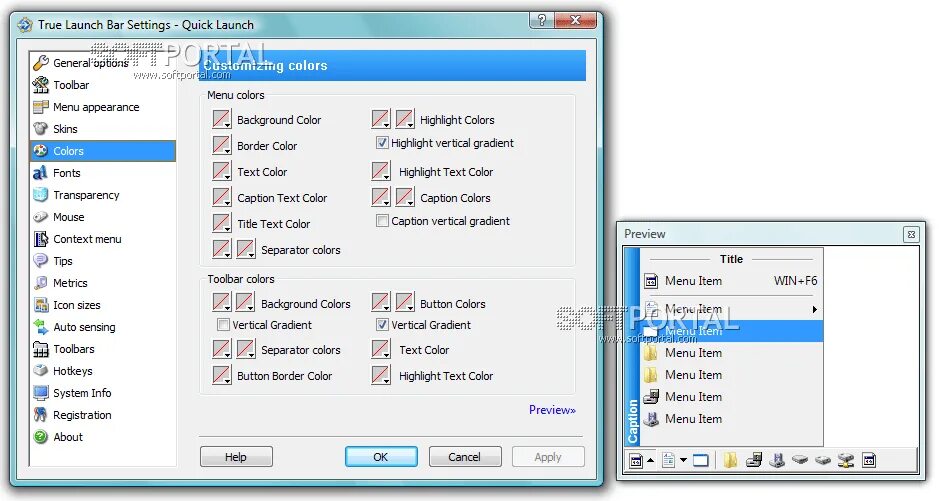Pick the Toolbar colors Text Color swatch

(381, 349)
